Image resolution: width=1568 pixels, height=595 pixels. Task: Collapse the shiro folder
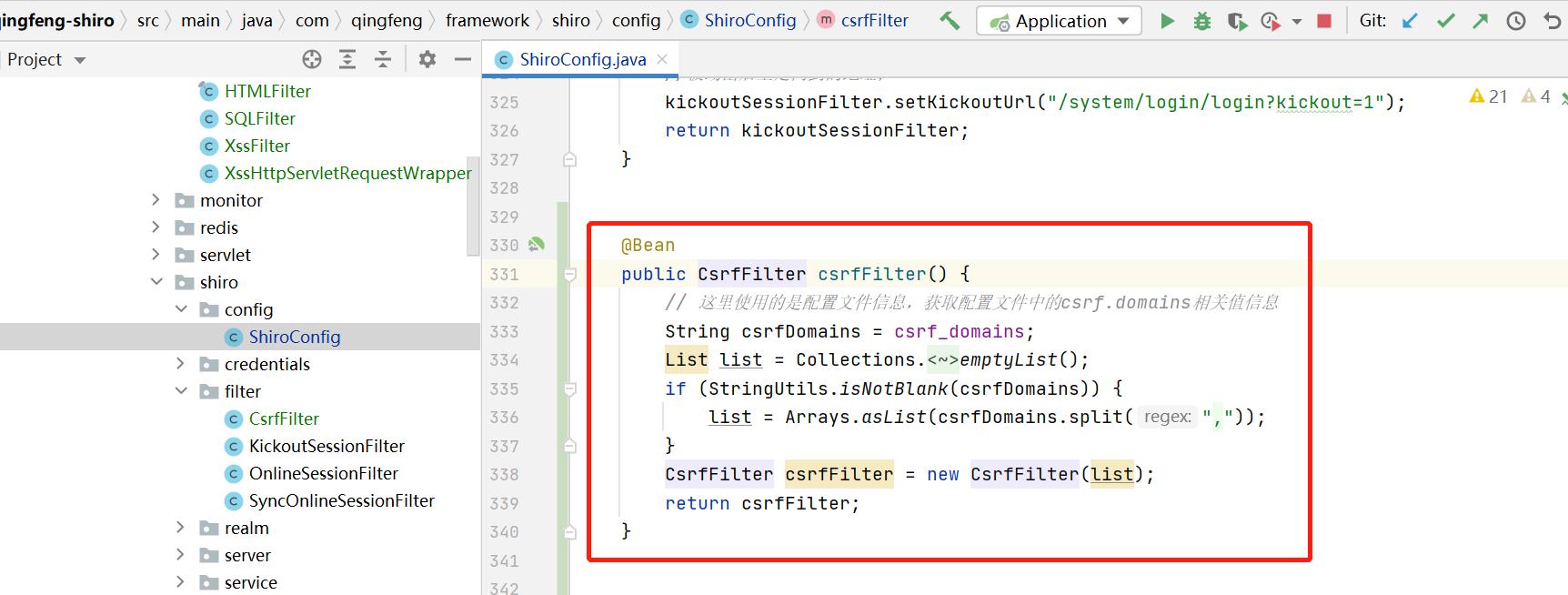[156, 282]
